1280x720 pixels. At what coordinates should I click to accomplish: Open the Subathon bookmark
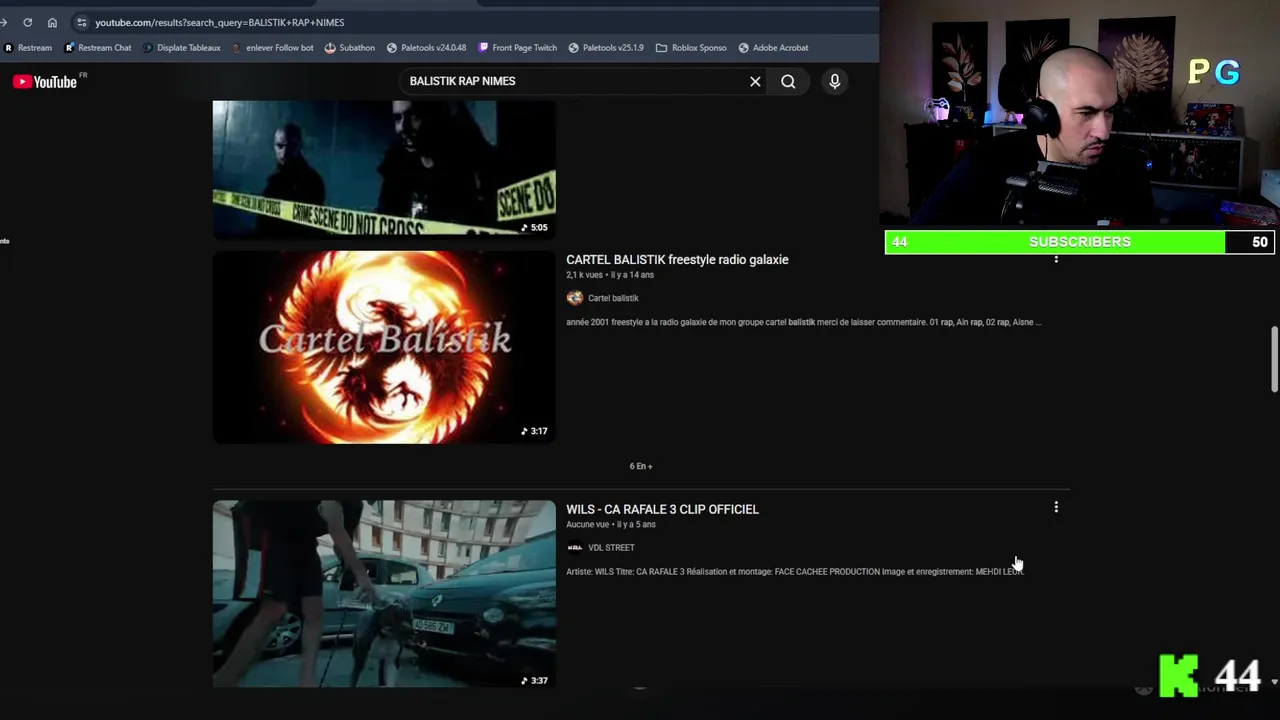point(350,47)
